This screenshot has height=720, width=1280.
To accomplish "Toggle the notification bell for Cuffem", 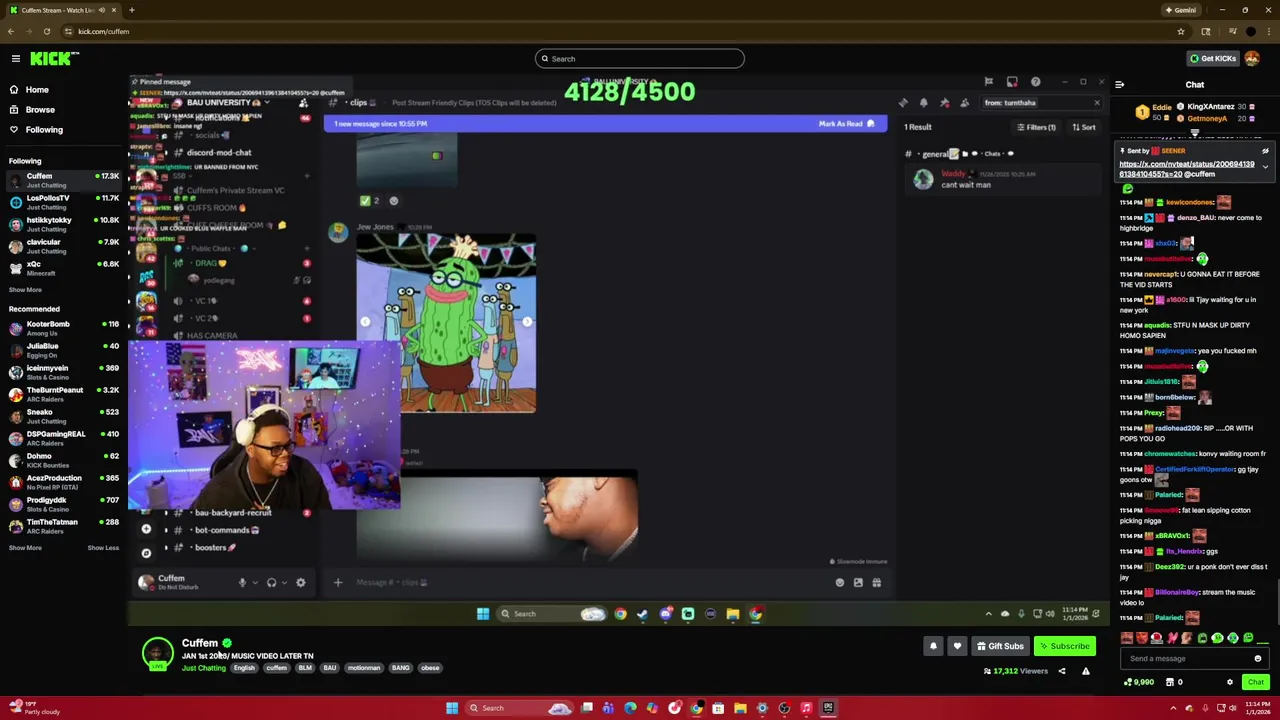I will click(x=933, y=646).
